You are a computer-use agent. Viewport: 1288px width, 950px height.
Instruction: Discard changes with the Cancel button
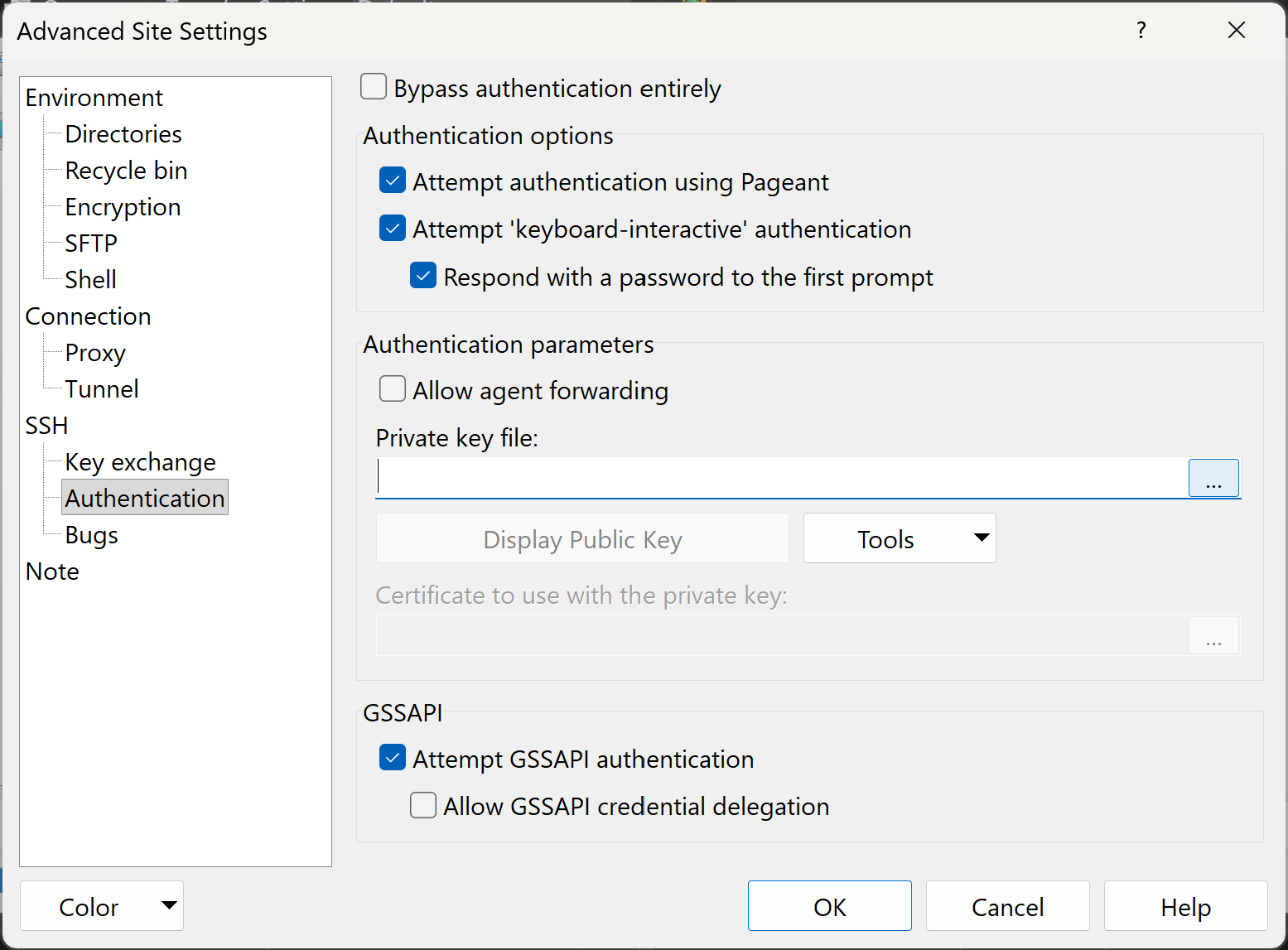point(1008,906)
